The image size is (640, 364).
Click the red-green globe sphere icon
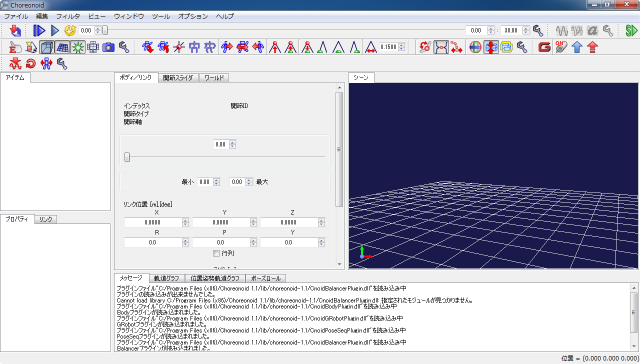pyautogui.click(x=475, y=47)
